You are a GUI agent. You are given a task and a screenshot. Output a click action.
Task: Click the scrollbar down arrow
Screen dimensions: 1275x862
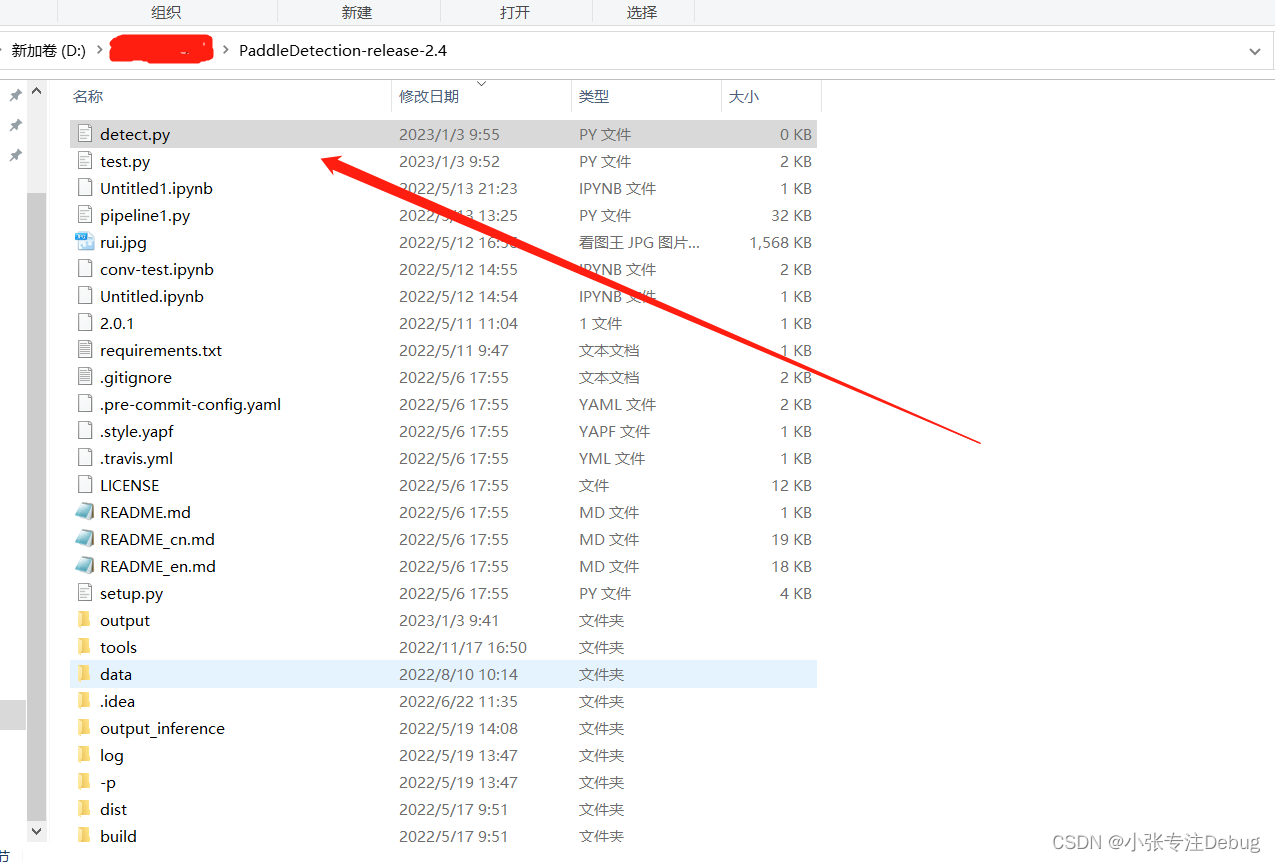36,831
